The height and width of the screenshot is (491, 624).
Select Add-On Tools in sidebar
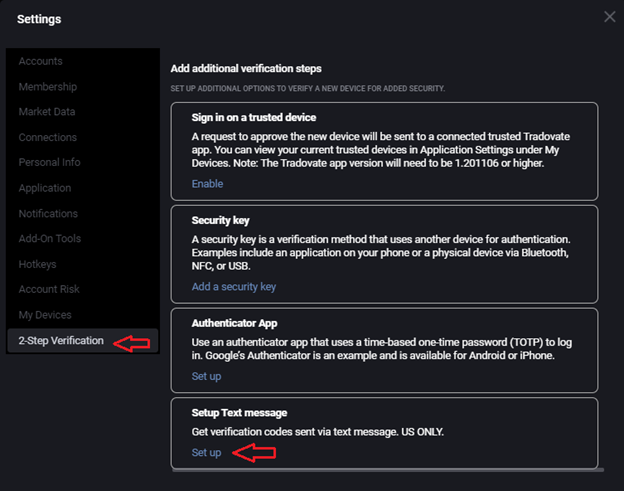tap(50, 238)
